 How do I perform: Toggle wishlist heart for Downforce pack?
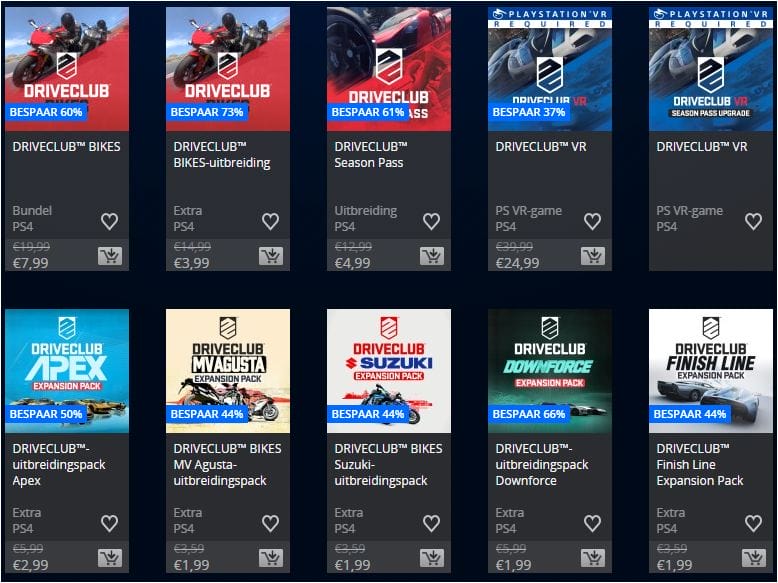592,523
